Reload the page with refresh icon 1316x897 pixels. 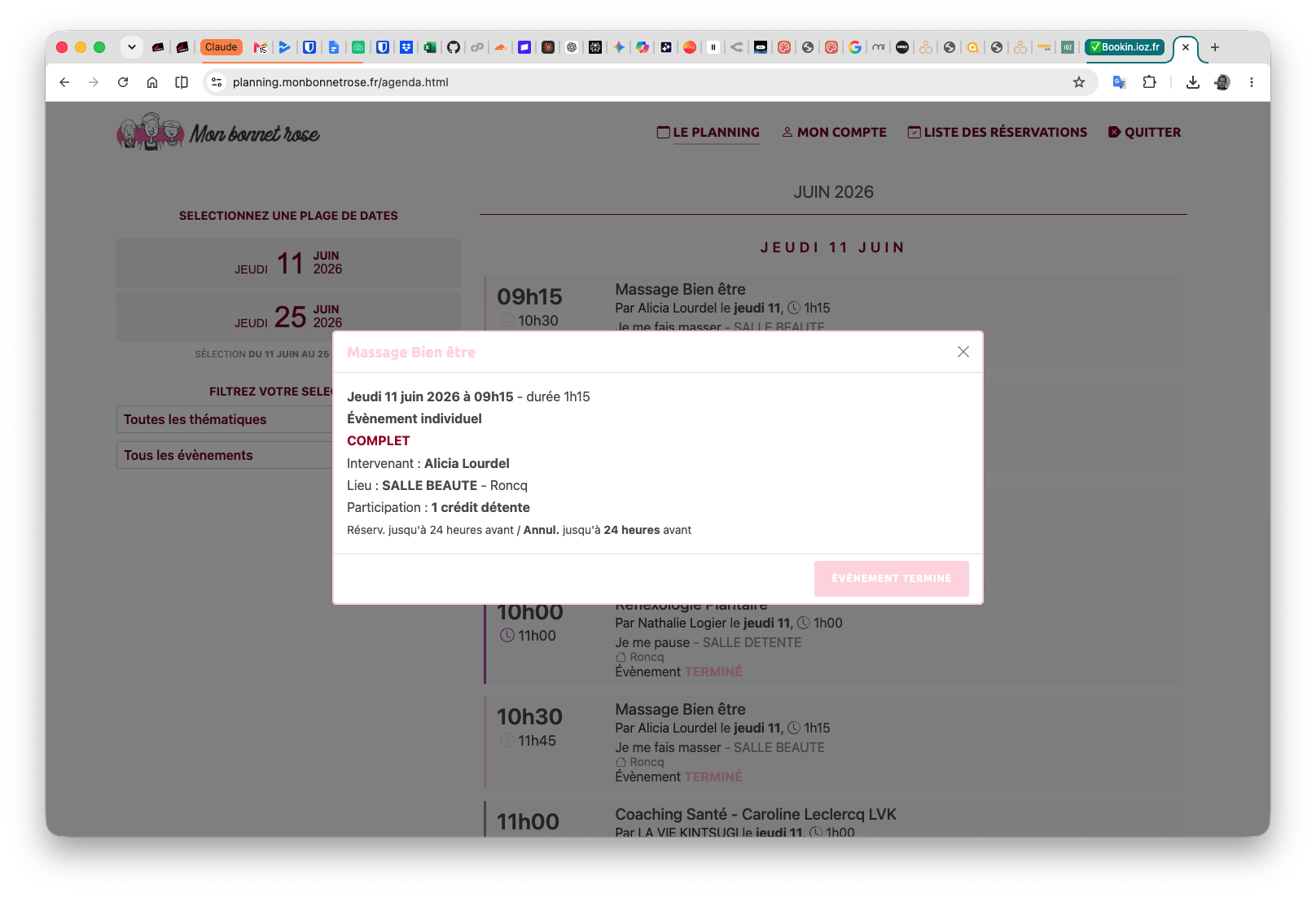123,82
